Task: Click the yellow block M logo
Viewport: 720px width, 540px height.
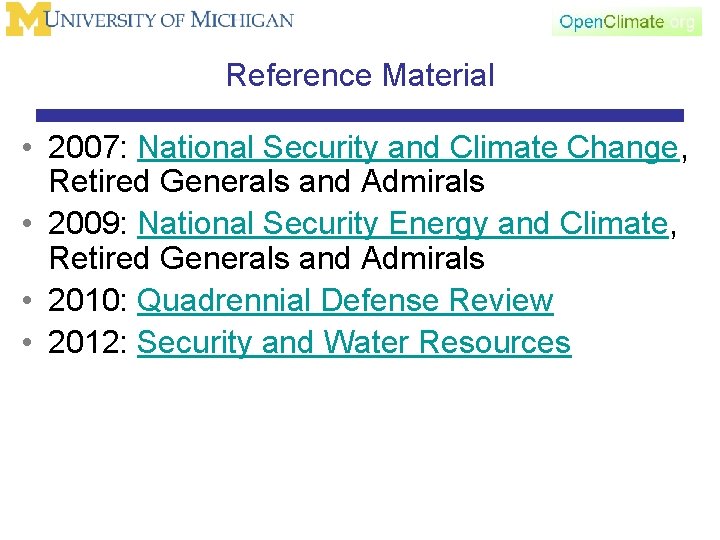Action: [28, 19]
